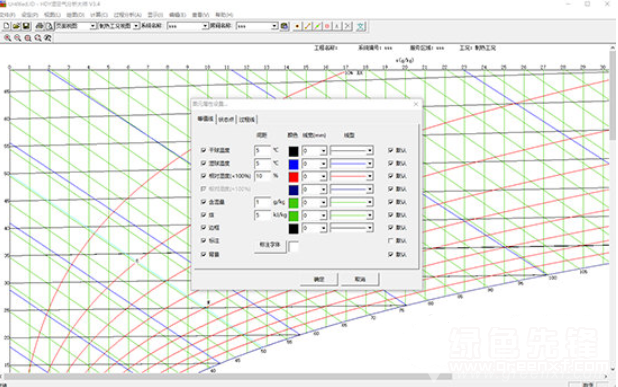Expand the 系统名称 combo box in toolbar

[188, 26]
